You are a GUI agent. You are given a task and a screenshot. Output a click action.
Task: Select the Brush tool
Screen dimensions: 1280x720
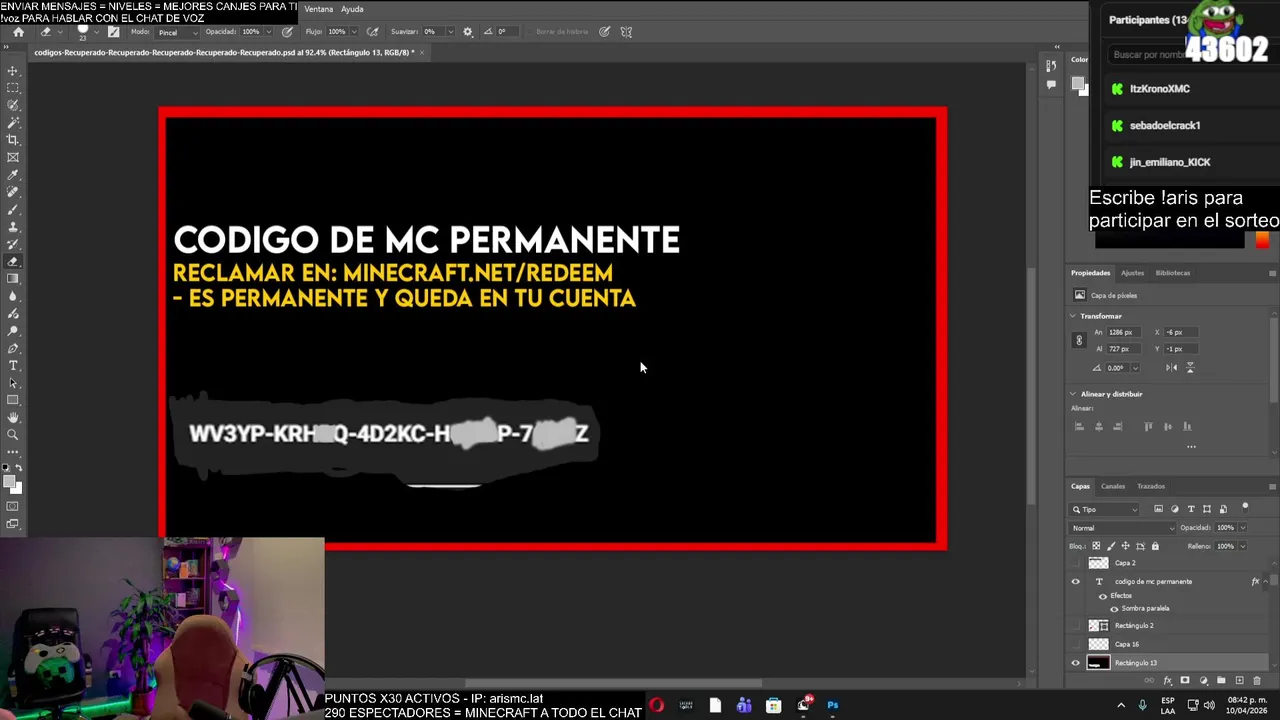(x=13, y=210)
